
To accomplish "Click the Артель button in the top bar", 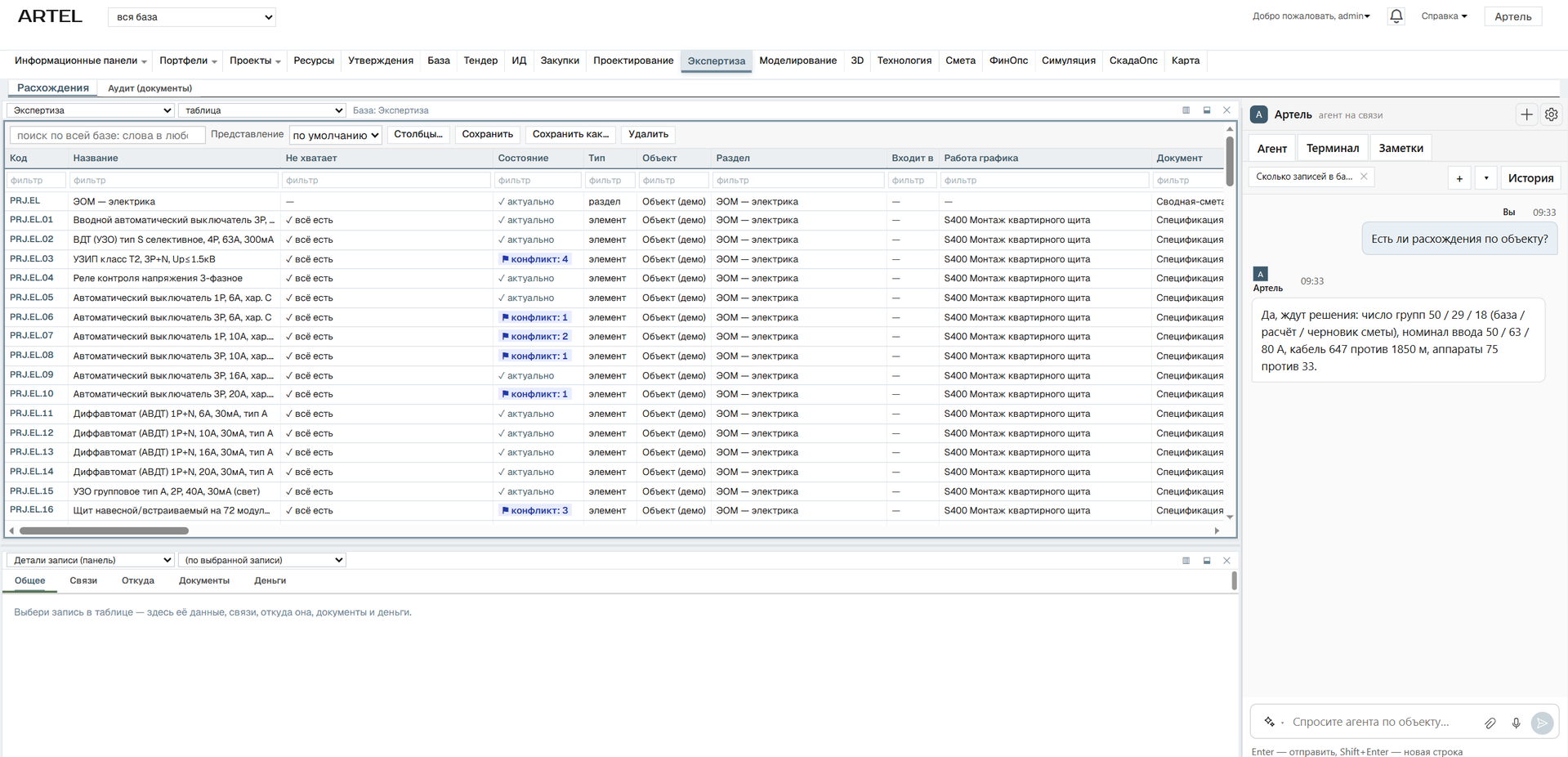I will [1512, 16].
